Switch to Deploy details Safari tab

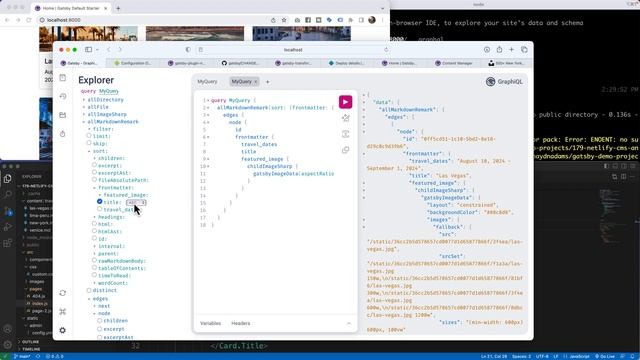(x=347, y=63)
